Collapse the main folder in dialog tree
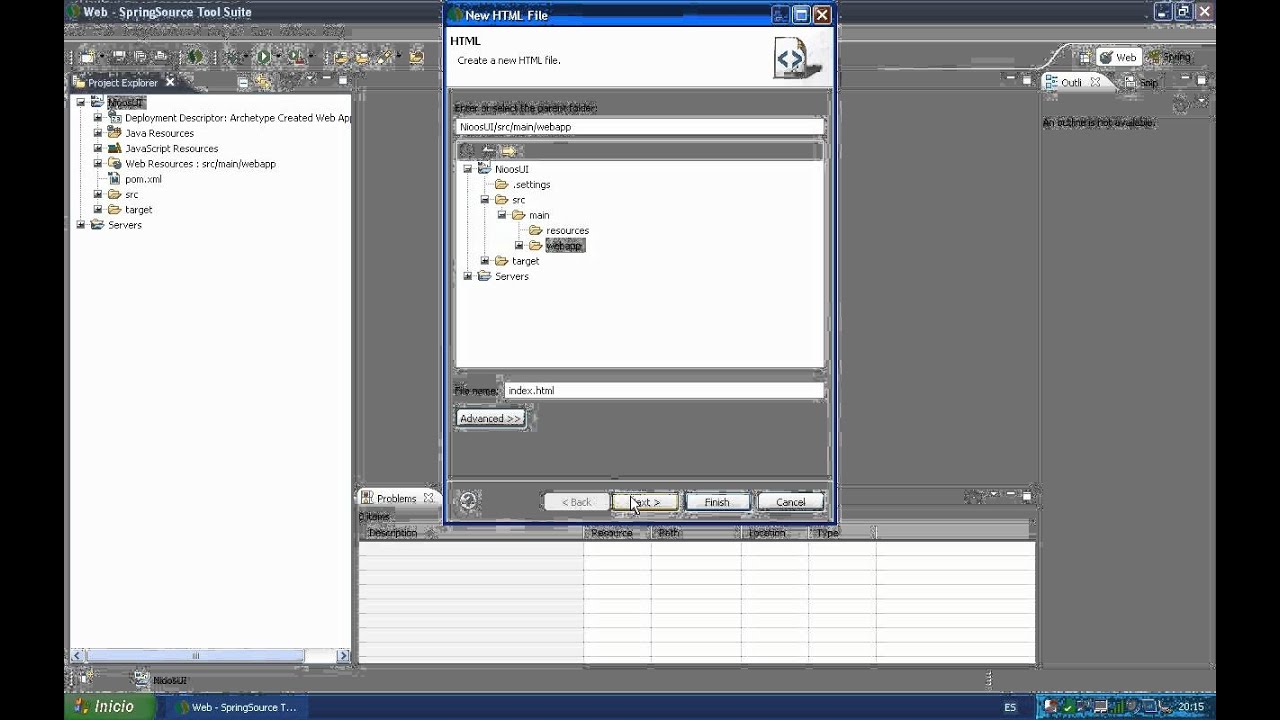The image size is (1280, 720). point(502,215)
